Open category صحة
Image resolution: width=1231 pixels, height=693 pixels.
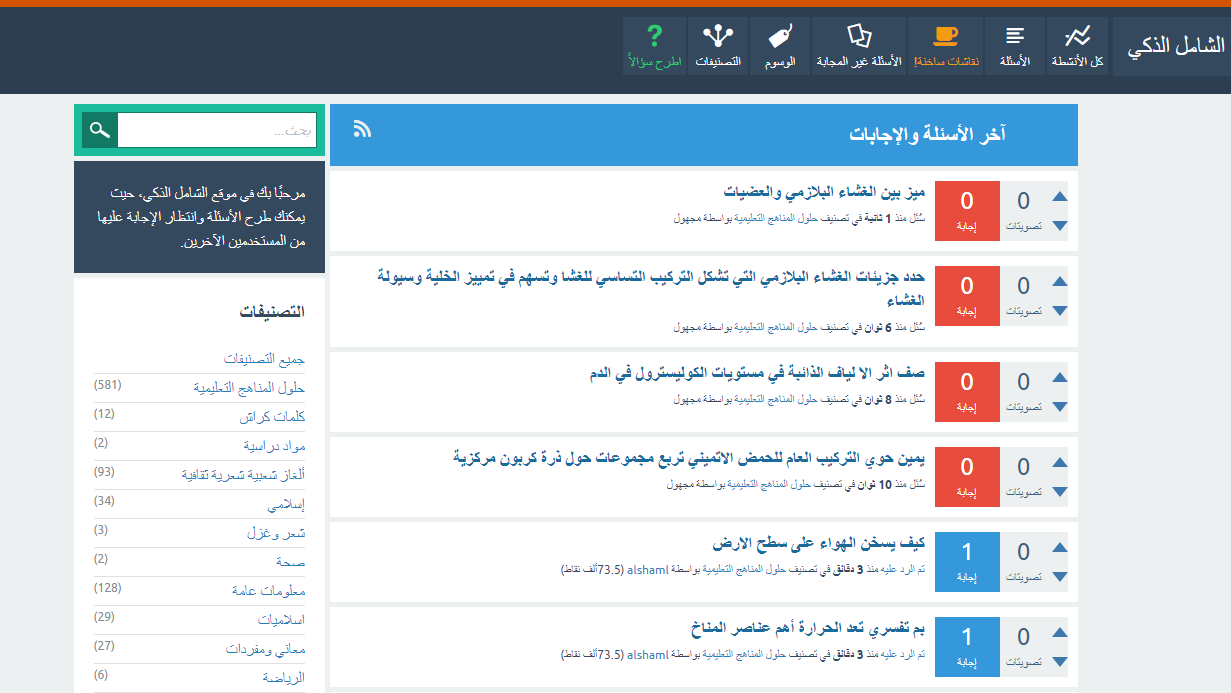pyautogui.click(x=291, y=562)
